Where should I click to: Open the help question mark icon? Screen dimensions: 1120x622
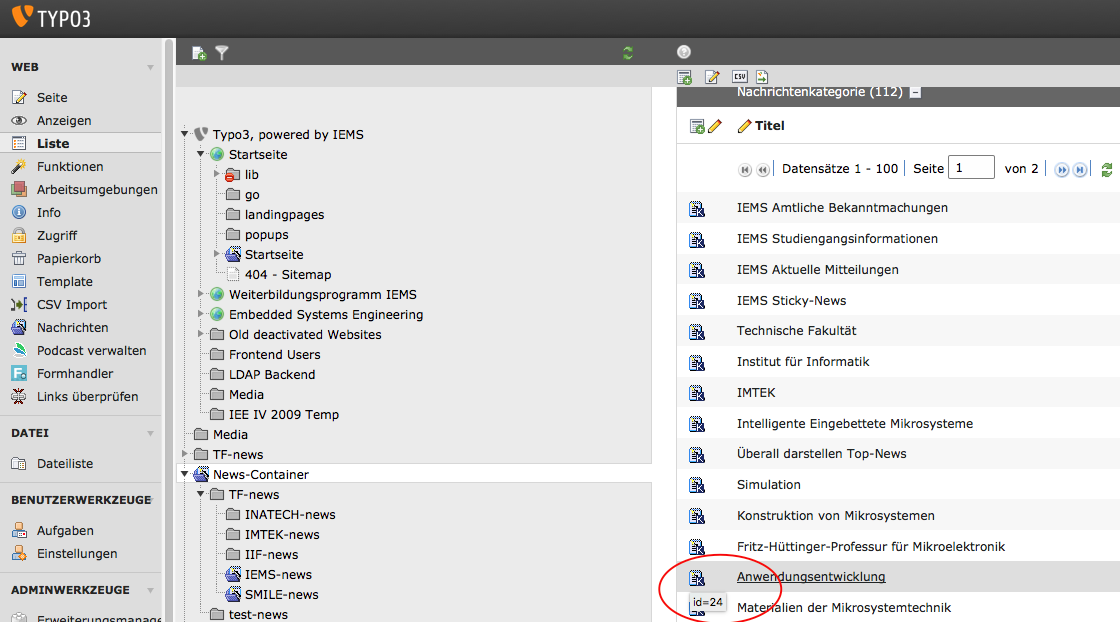(684, 51)
